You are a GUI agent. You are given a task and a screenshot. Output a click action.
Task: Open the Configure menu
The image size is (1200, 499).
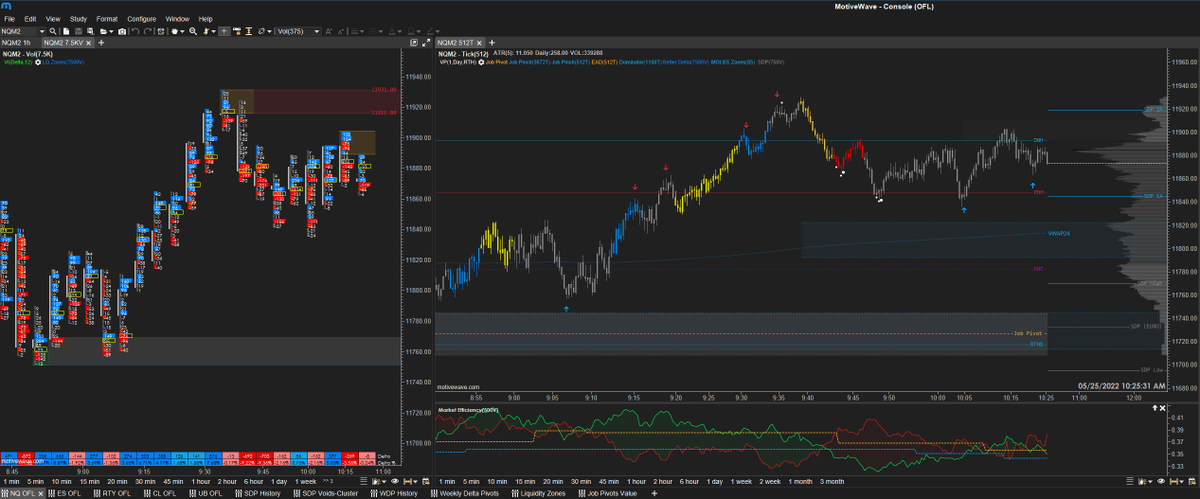click(x=141, y=18)
